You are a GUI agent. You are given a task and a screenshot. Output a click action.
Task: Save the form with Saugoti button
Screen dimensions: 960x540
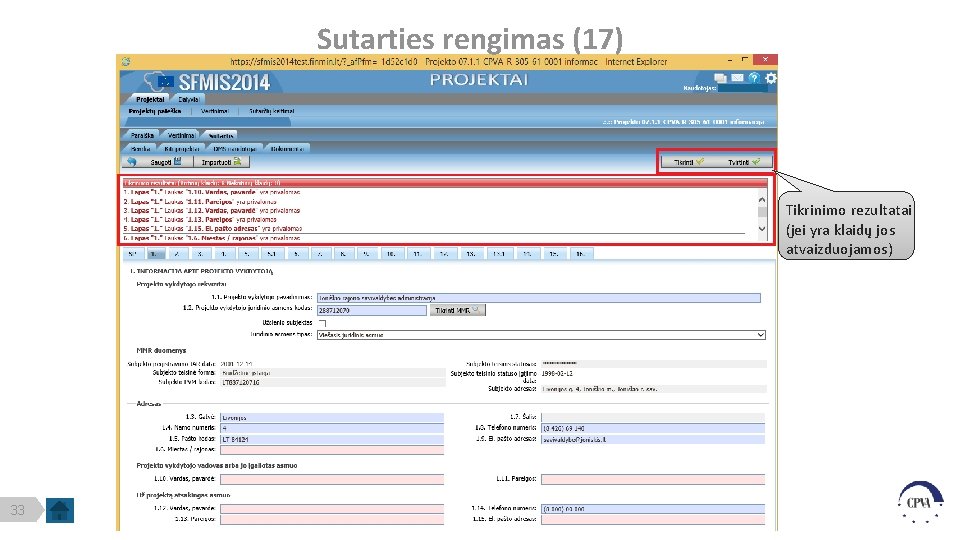165,162
